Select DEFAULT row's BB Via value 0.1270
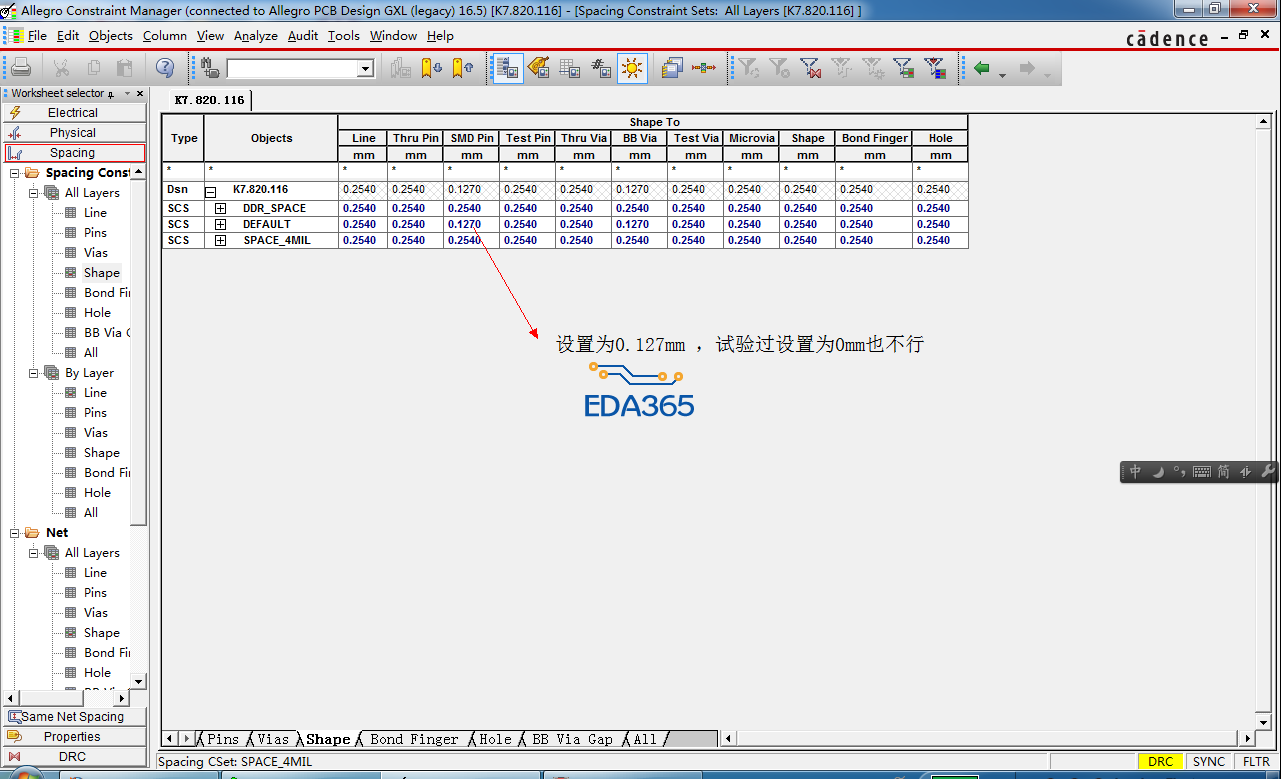1281x779 pixels. point(640,225)
